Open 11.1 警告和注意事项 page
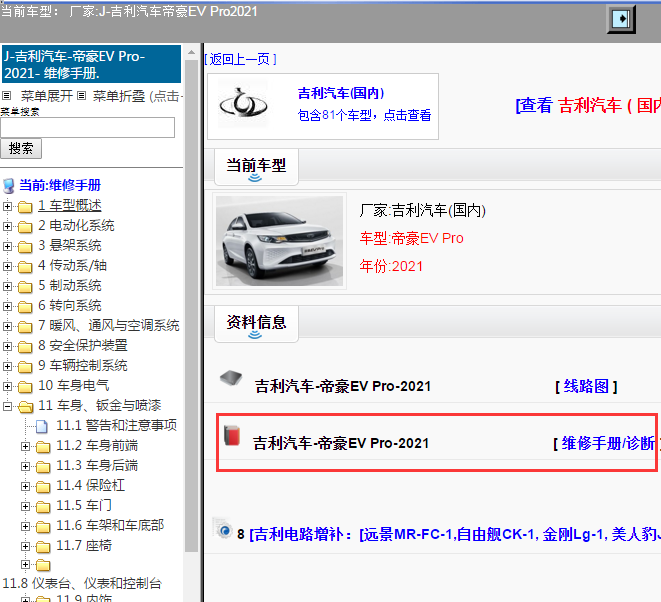Viewport: 661px width, 602px height. [117, 425]
